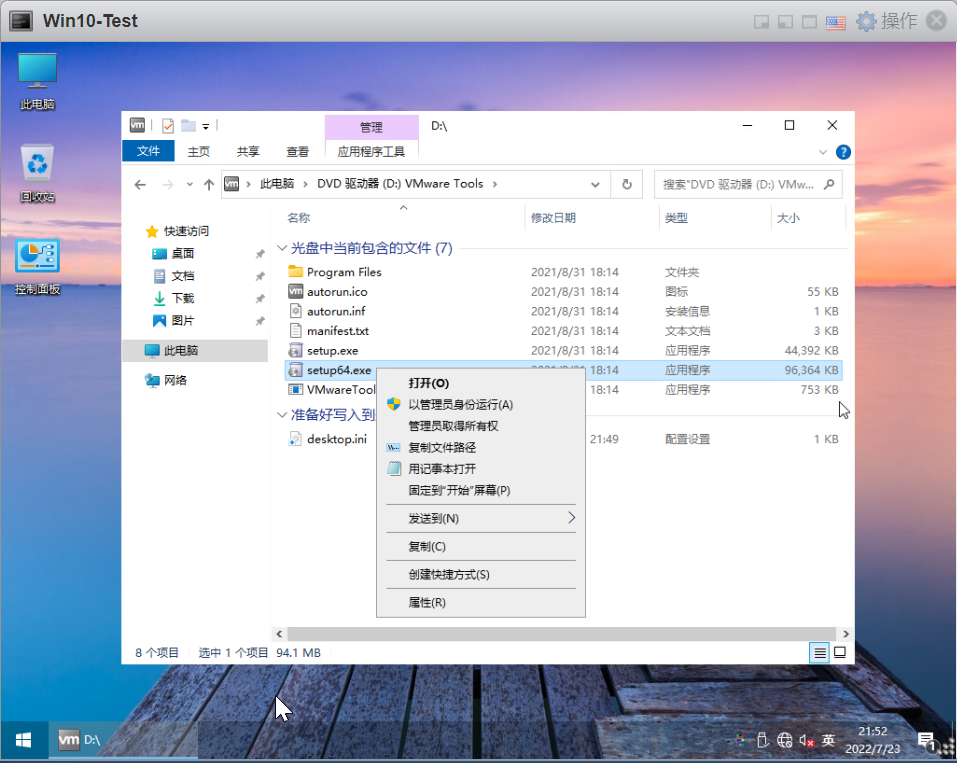
Task: Expand the ribbon with the chevron
Action: click(823, 152)
